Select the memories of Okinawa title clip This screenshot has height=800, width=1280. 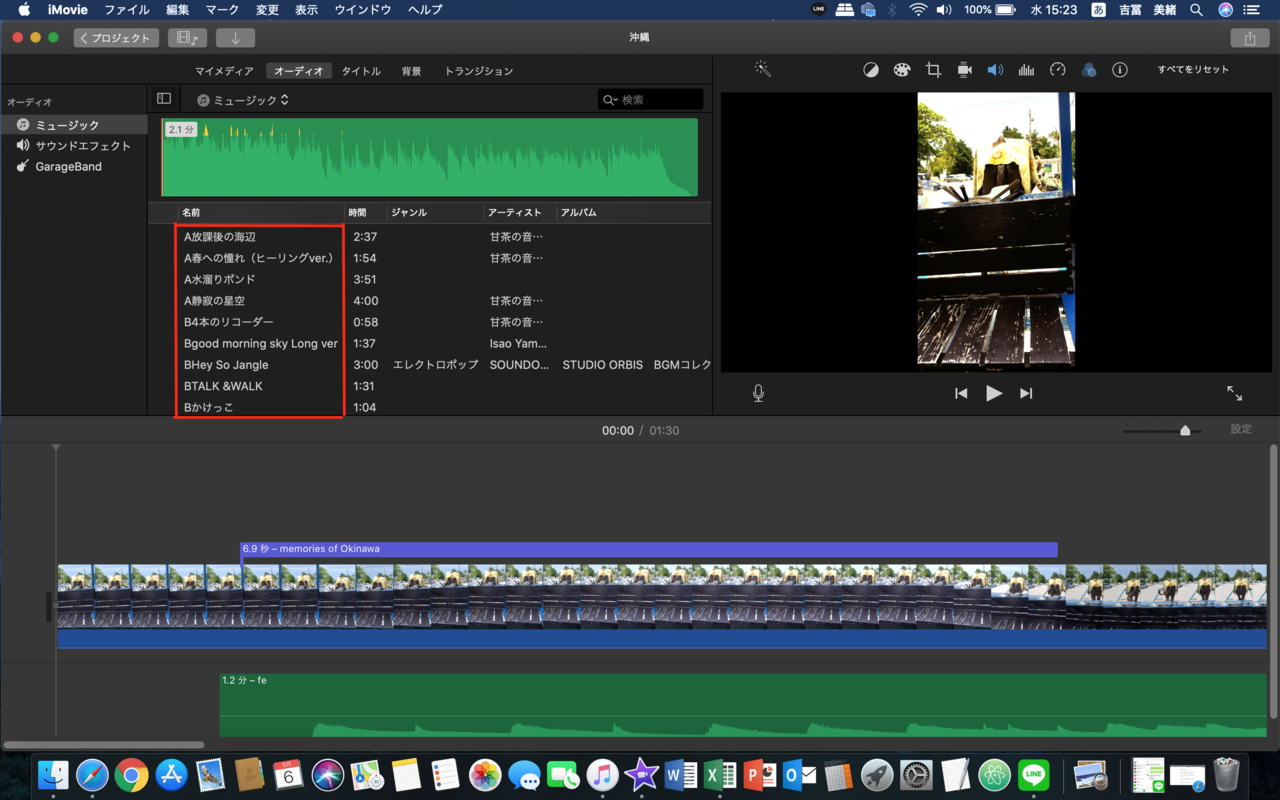coord(649,549)
